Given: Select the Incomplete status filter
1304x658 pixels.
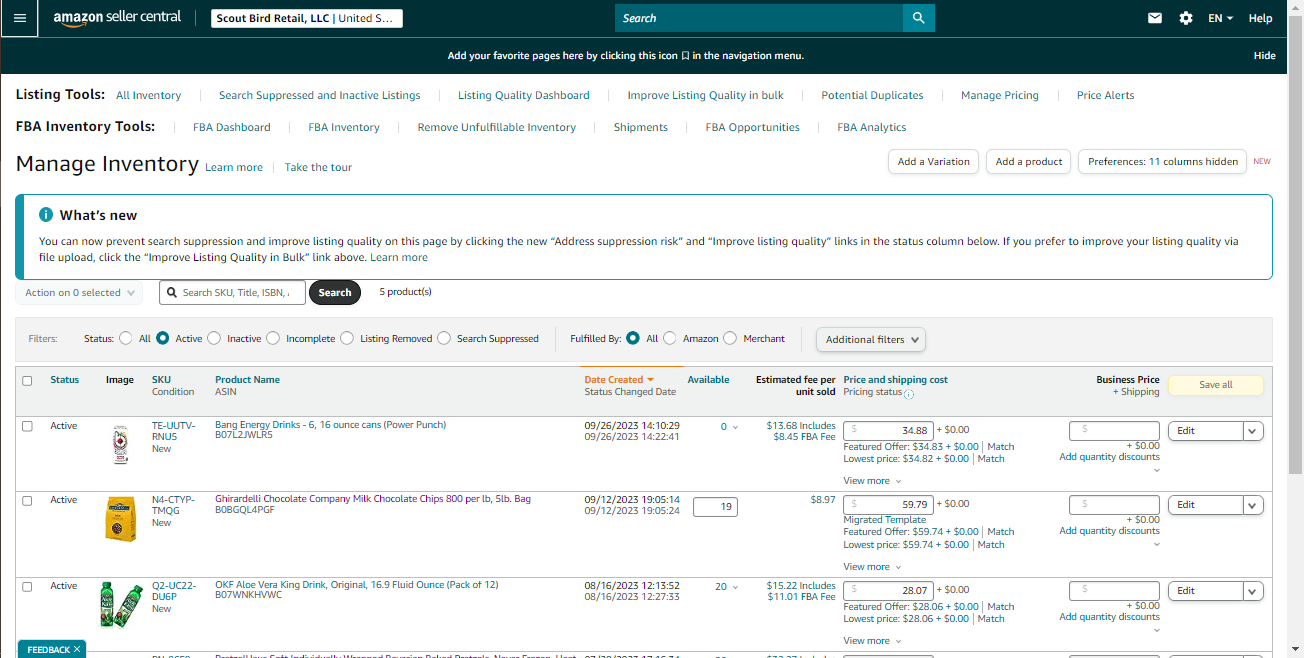Looking at the screenshot, I should tap(273, 339).
